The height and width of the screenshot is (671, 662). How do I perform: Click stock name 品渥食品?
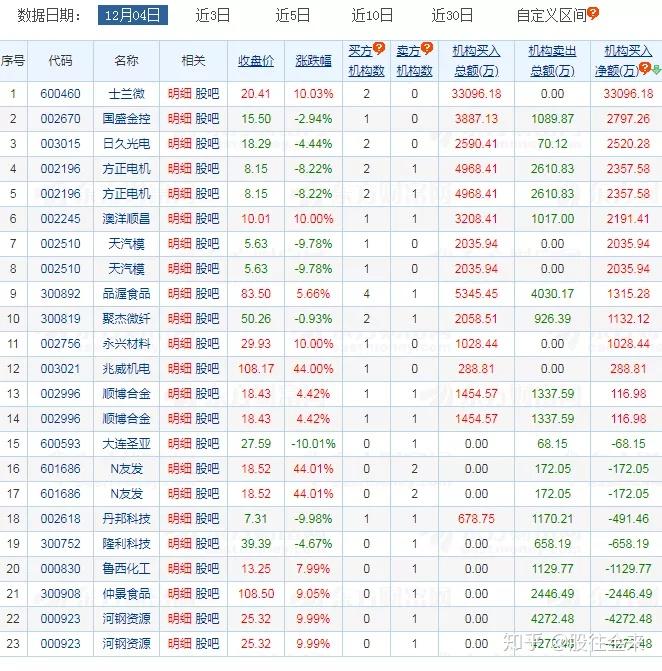126,294
